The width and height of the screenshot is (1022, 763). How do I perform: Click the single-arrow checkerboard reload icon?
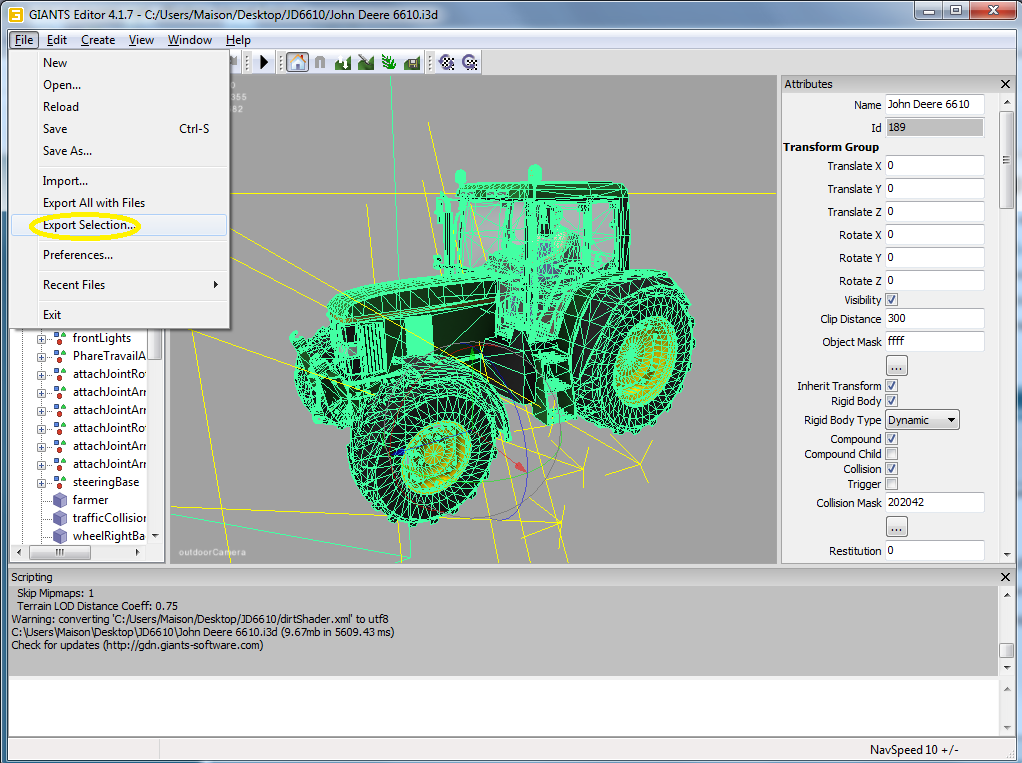[469, 63]
